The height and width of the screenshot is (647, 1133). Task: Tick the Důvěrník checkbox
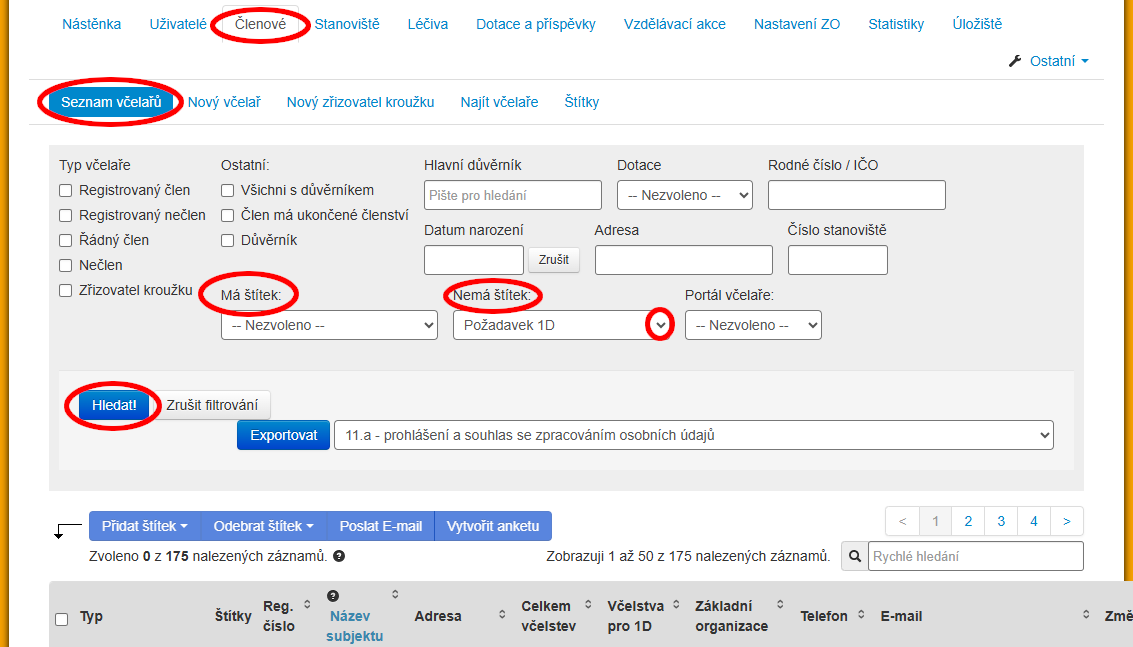point(228,240)
